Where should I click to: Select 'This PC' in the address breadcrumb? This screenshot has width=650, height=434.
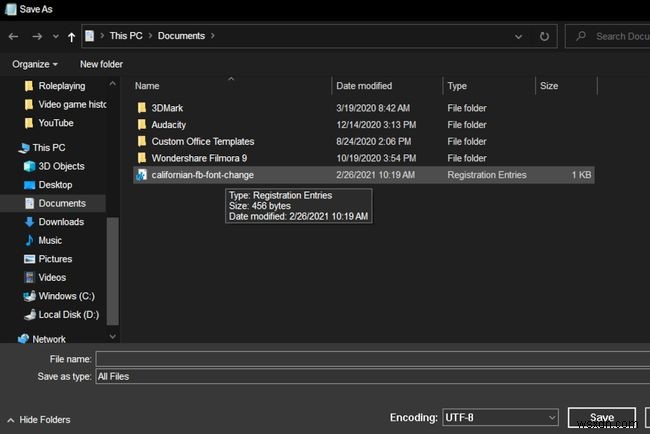(126, 36)
